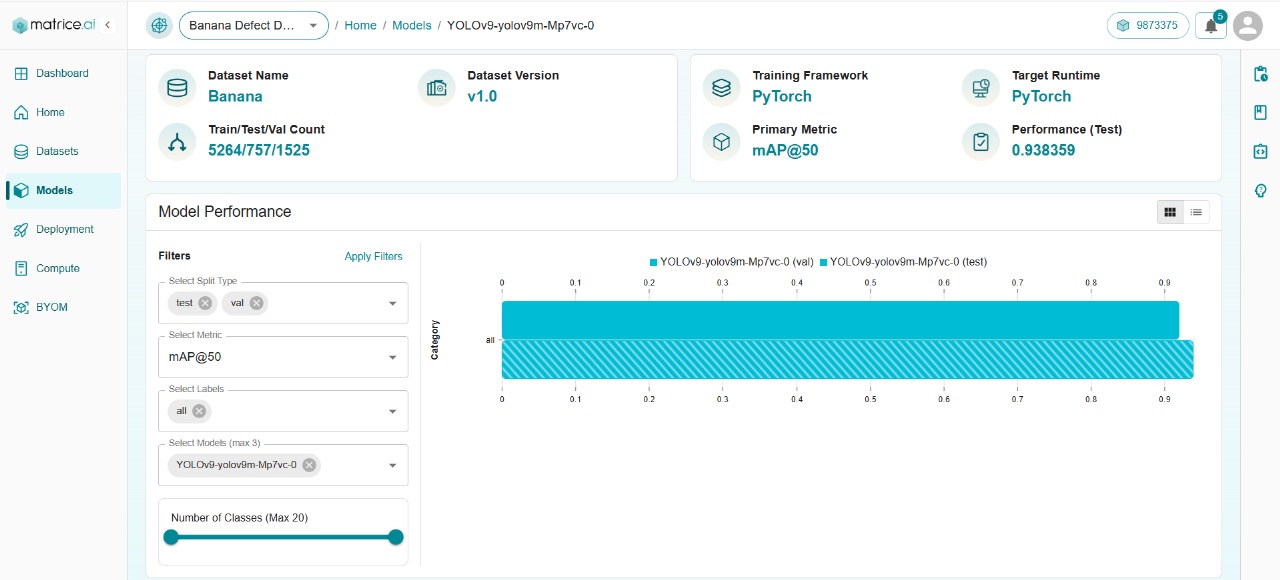Expand the Select Split Type dropdown
1280x580 pixels.
393,304
